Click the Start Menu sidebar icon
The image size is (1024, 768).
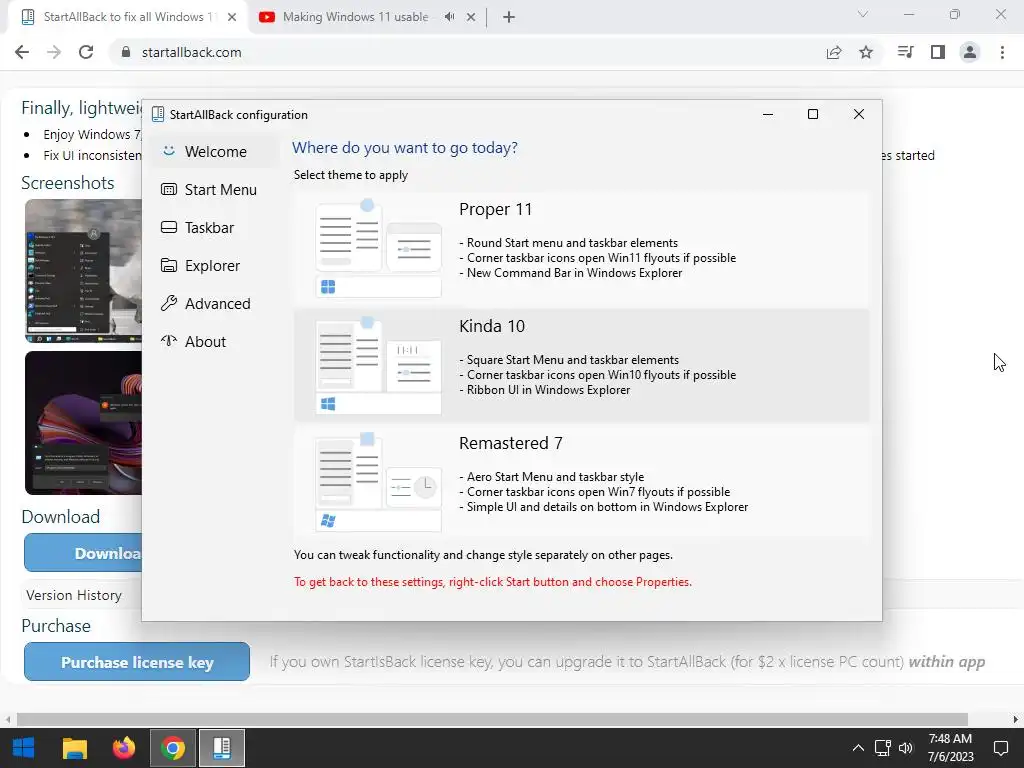pos(168,189)
